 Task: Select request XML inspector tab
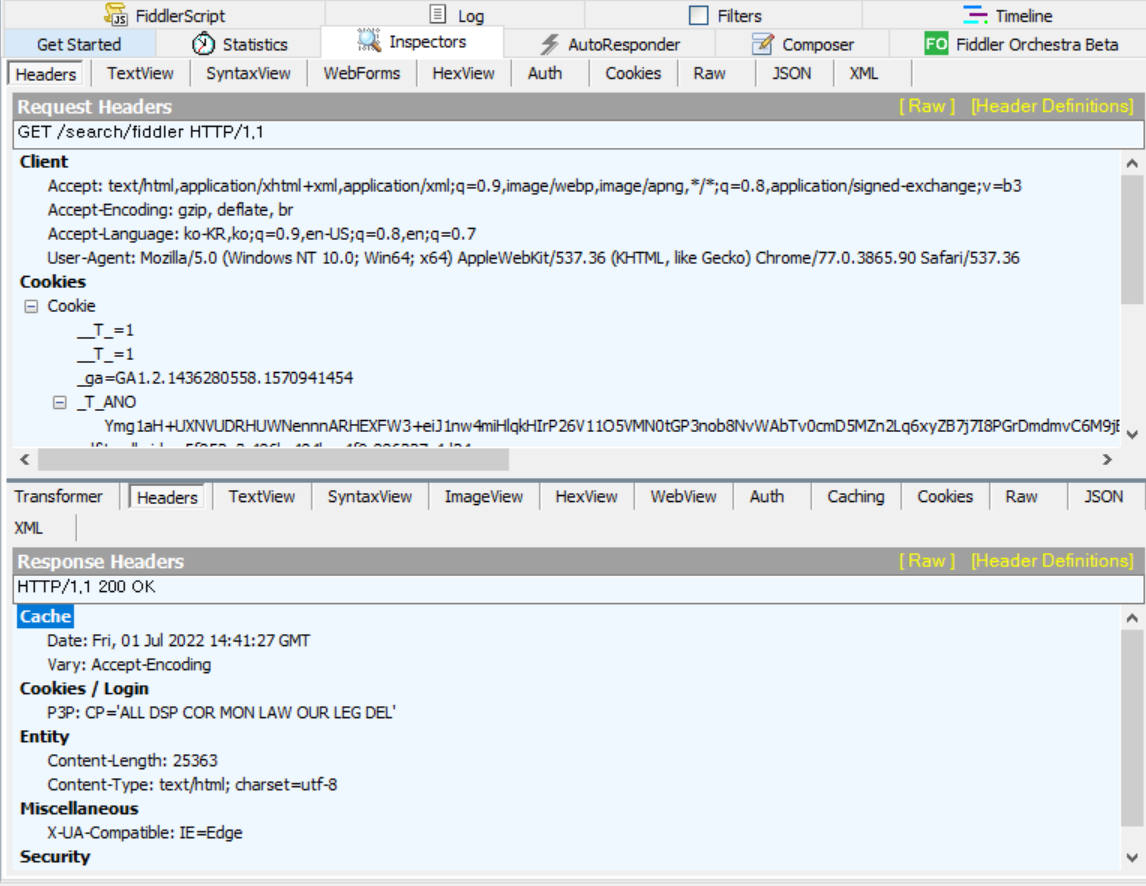864,74
